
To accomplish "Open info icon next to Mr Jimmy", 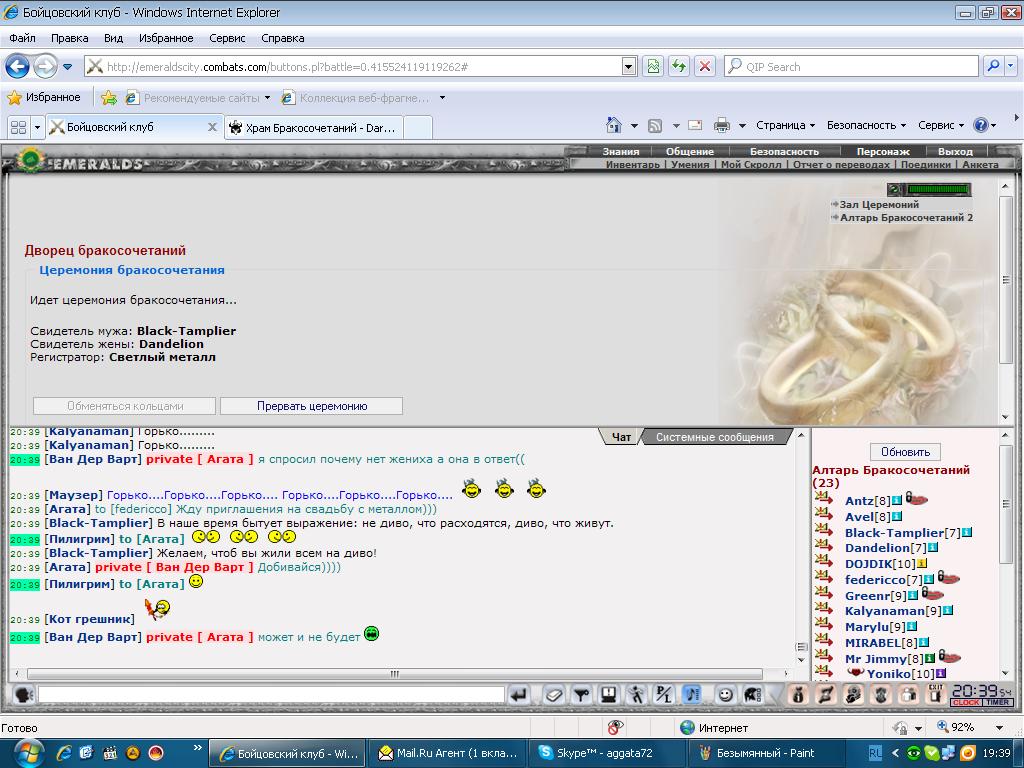I will pyautogui.click(x=929, y=658).
